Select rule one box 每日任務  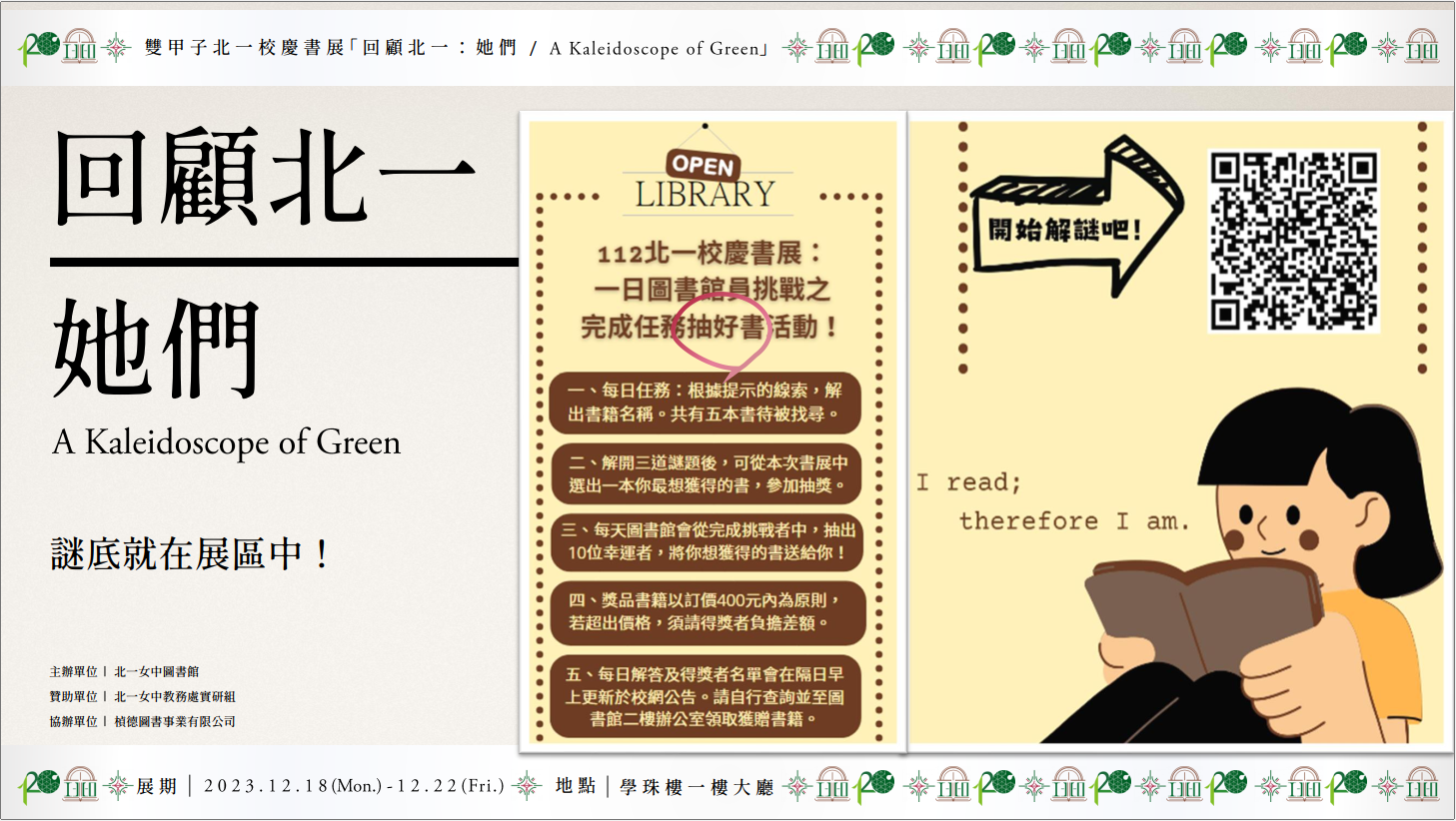pyautogui.click(x=705, y=403)
